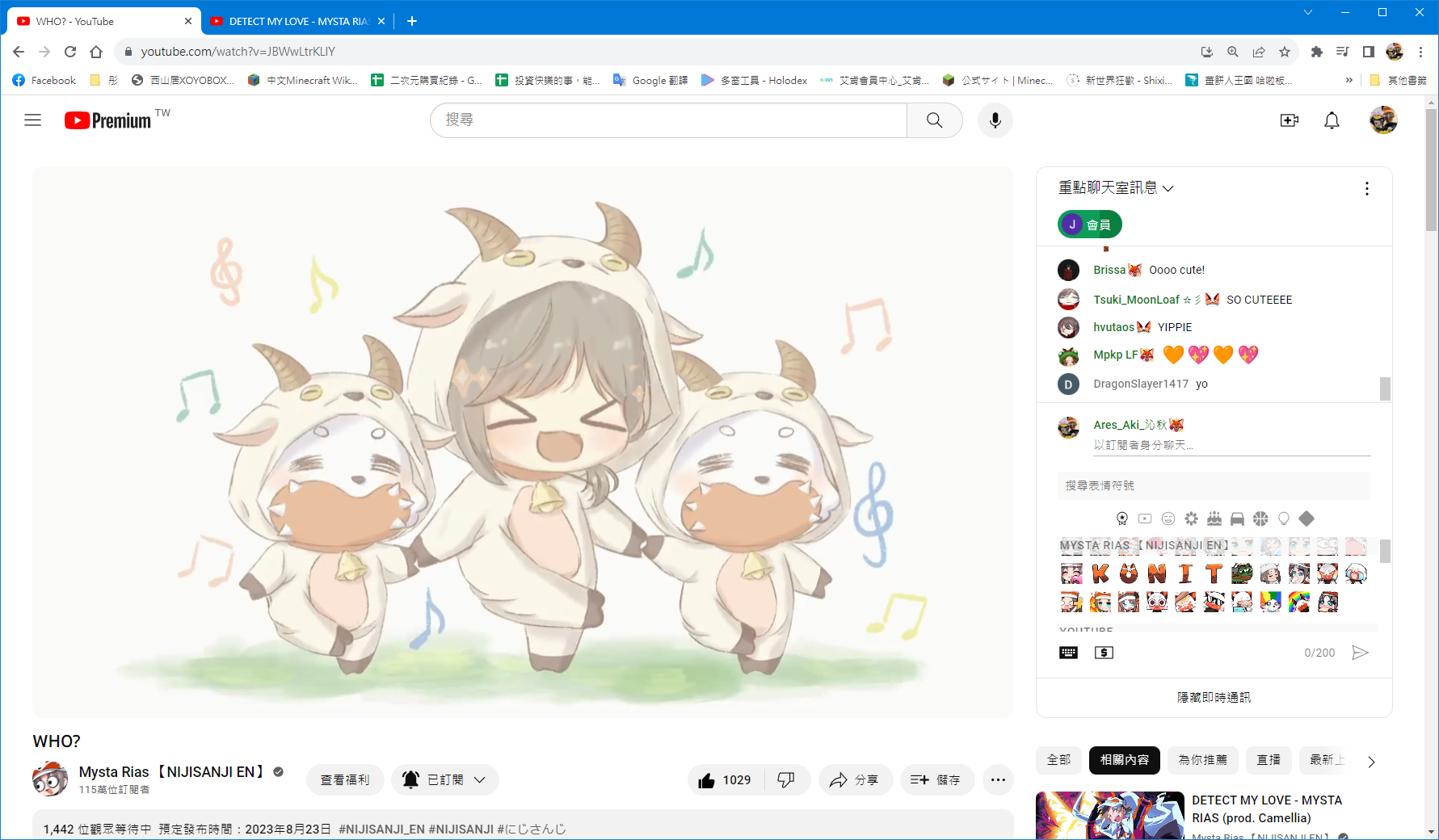Select the membership emoji category icon
Image resolution: width=1439 pixels, height=840 pixels.
[x=1121, y=519]
